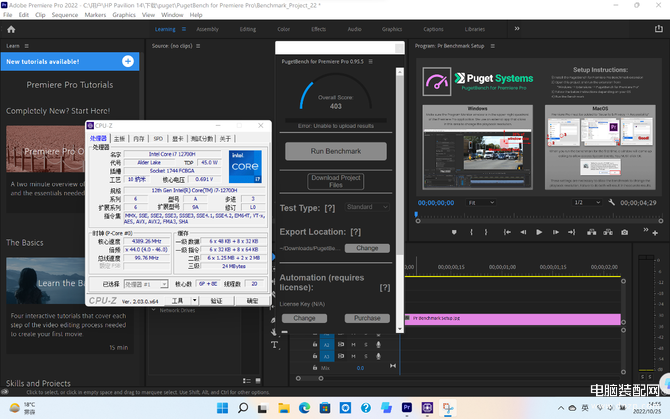Click the Extract button in Program monitor
670x419 pixels.
pyautogui.click(x=608, y=232)
